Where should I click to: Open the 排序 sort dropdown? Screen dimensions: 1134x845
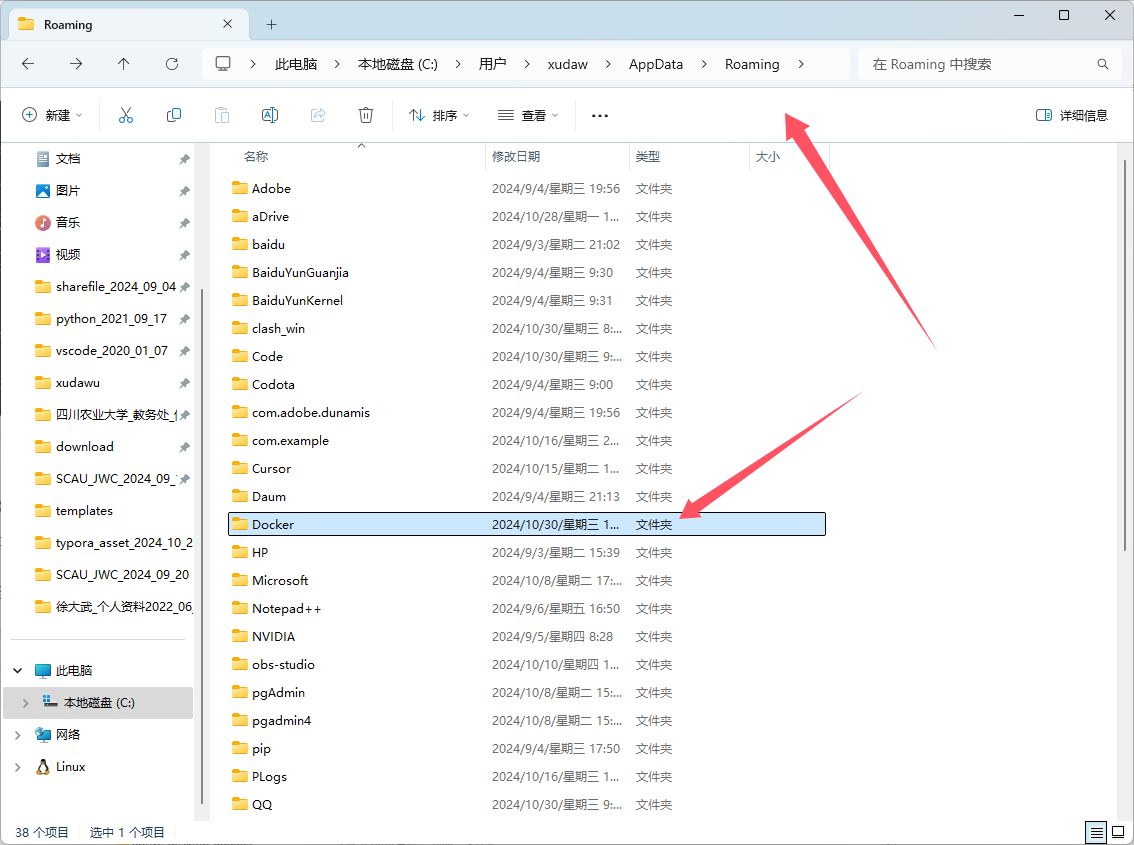click(439, 116)
